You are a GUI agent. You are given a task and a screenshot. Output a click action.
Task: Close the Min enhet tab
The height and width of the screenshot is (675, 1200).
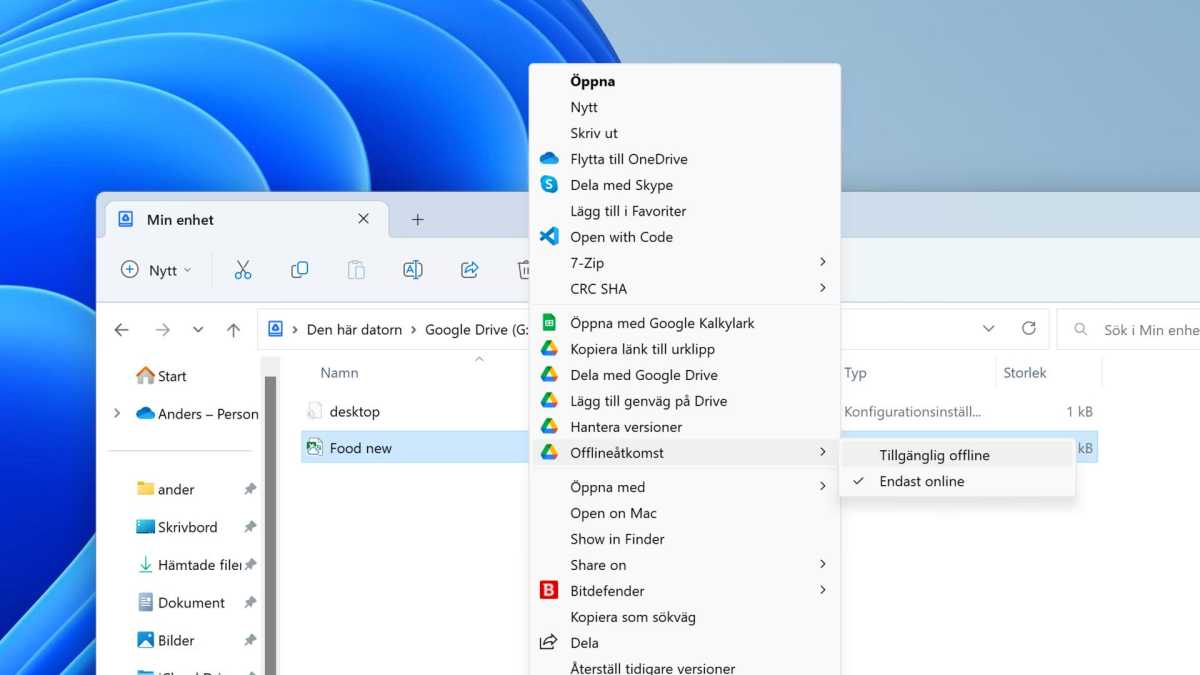(363, 219)
